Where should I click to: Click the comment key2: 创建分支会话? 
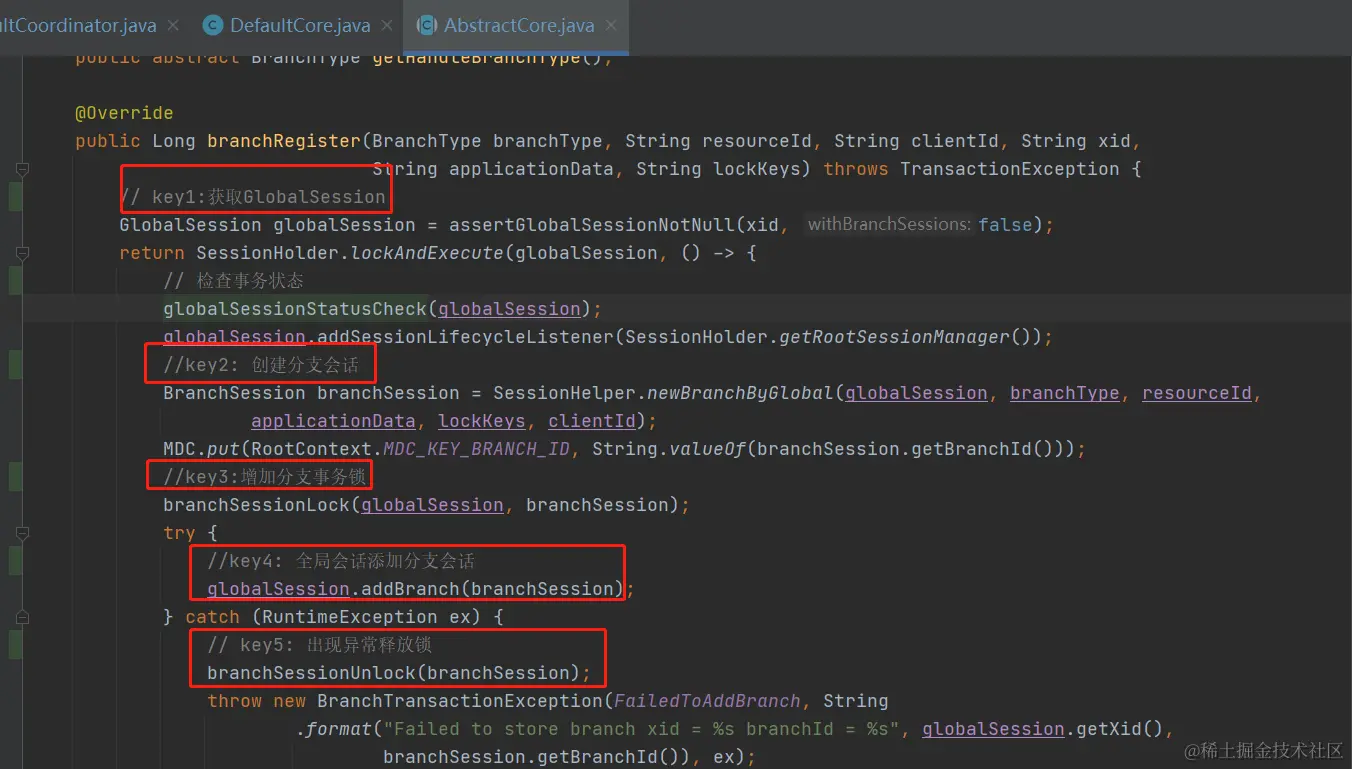click(x=261, y=365)
